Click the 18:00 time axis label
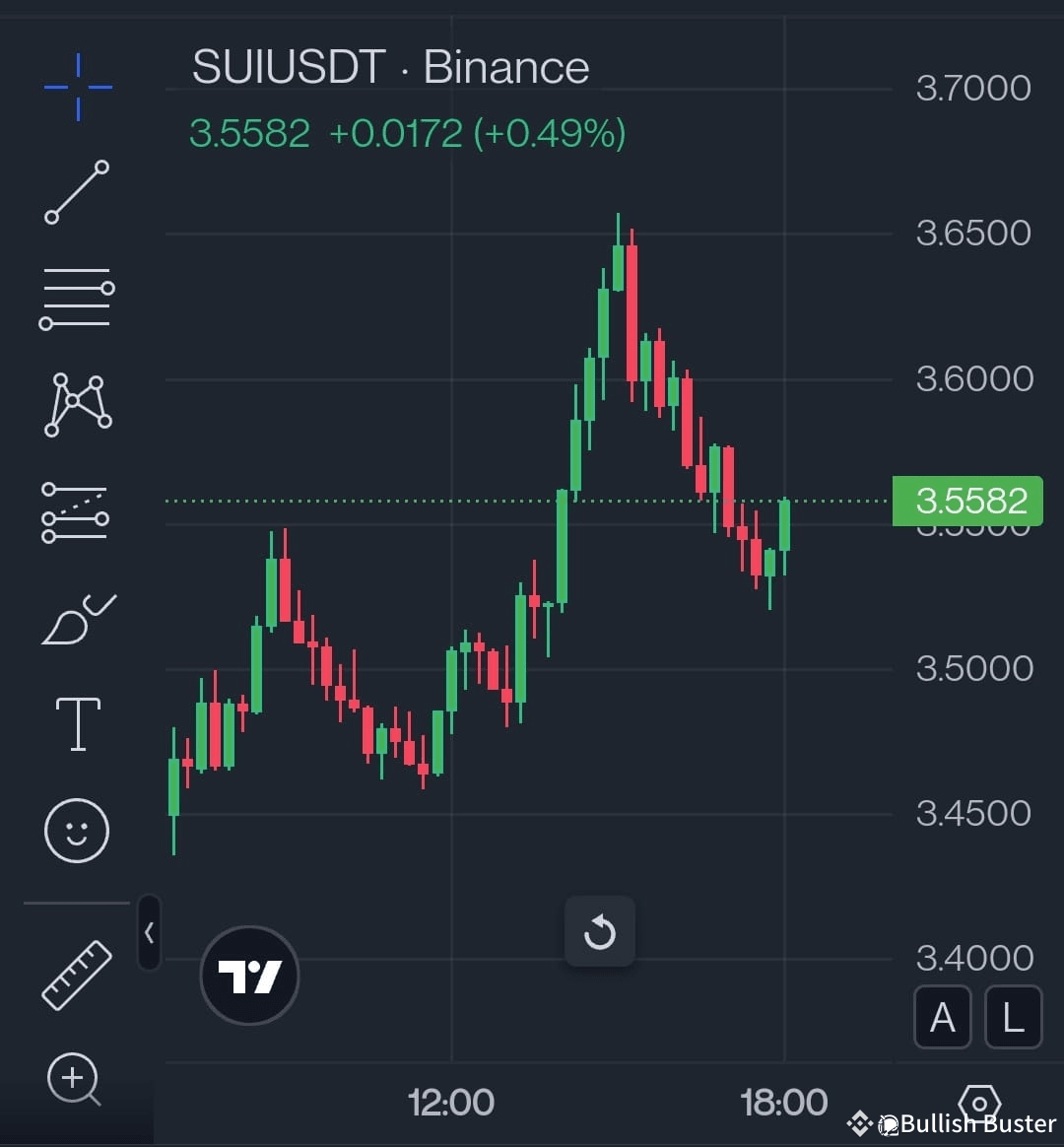Image resolution: width=1064 pixels, height=1147 pixels. tap(785, 1103)
